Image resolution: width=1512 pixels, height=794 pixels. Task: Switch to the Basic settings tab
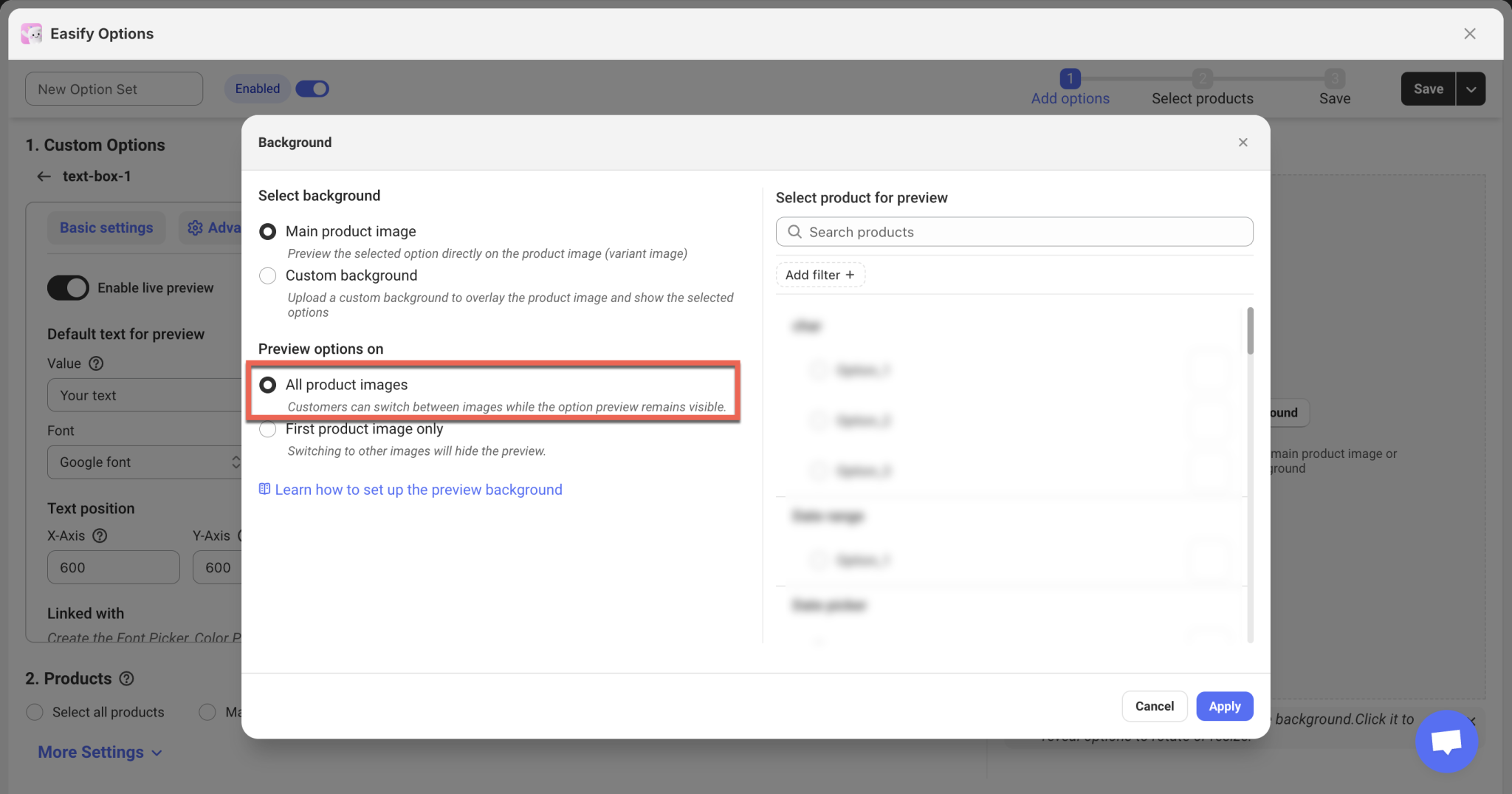(106, 228)
